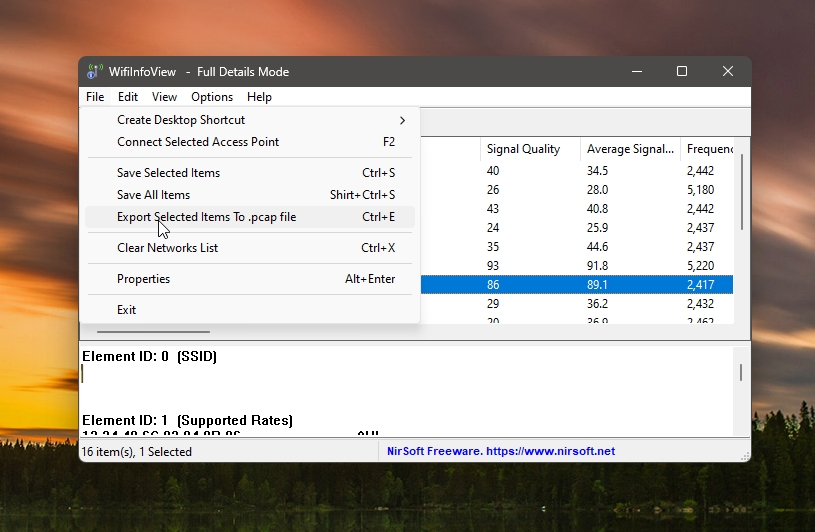
Task: Click the details pane vertical scrollbar
Action: pyautogui.click(x=741, y=372)
